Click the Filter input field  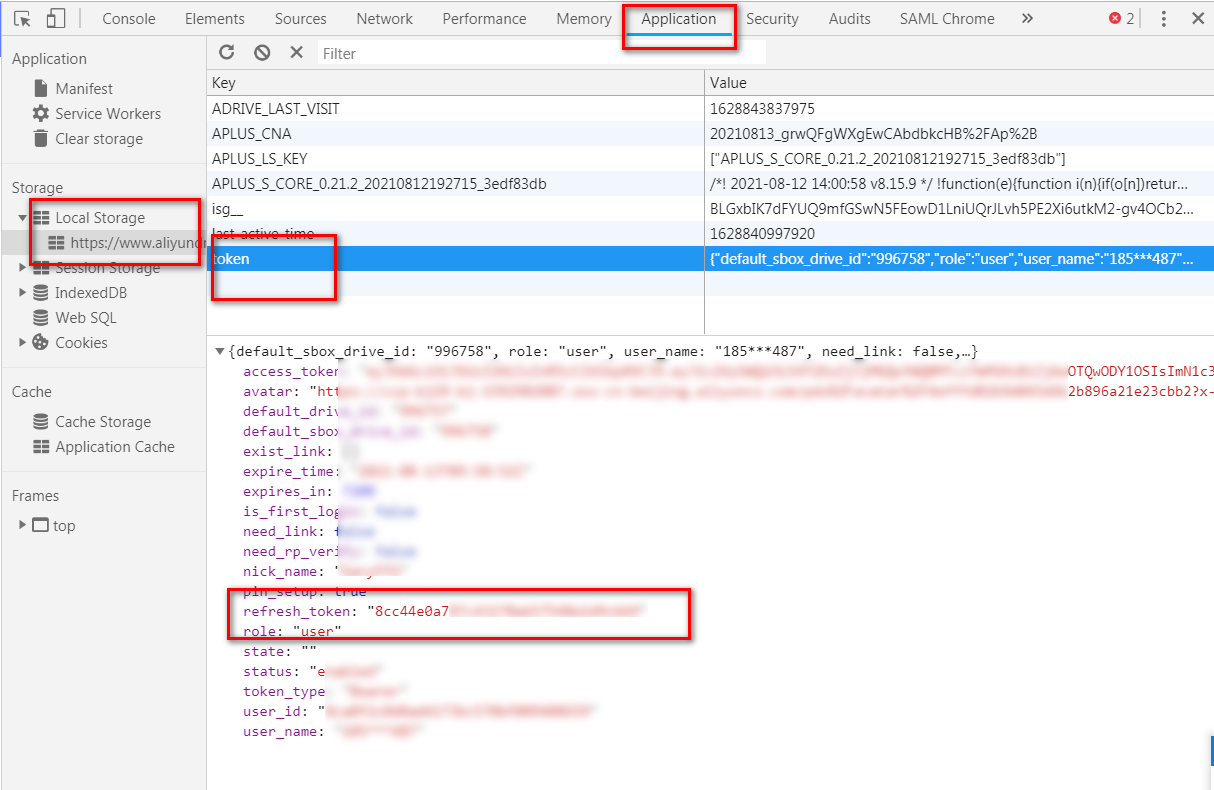click(x=540, y=53)
